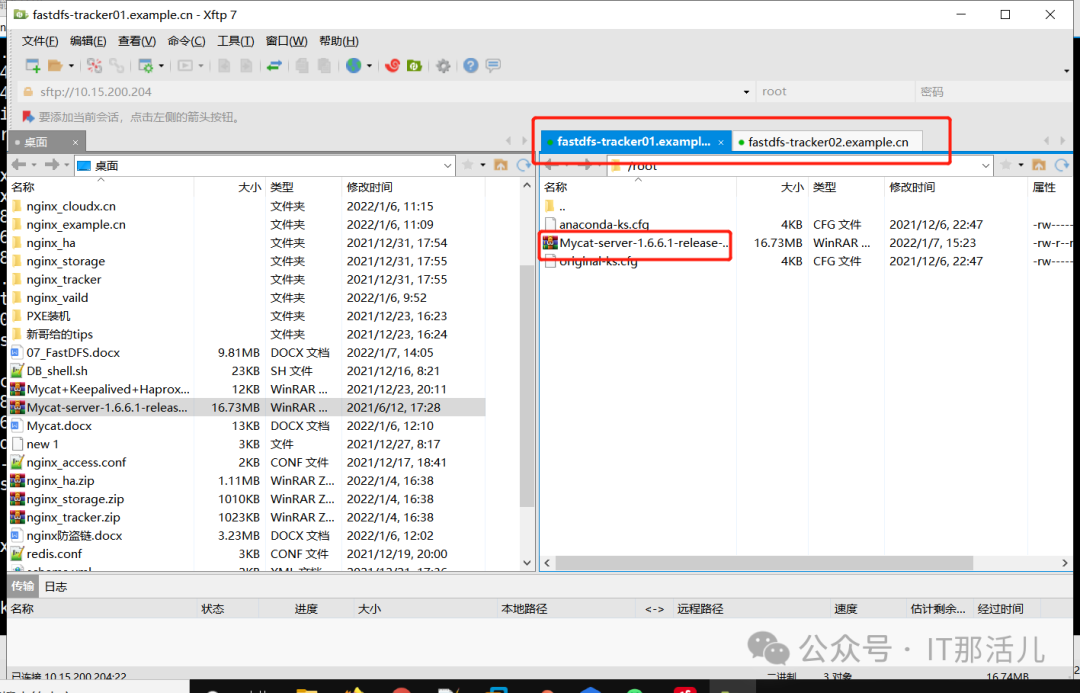Open the 文件(F) menu
The width and height of the screenshot is (1080, 693).
tap(40, 41)
